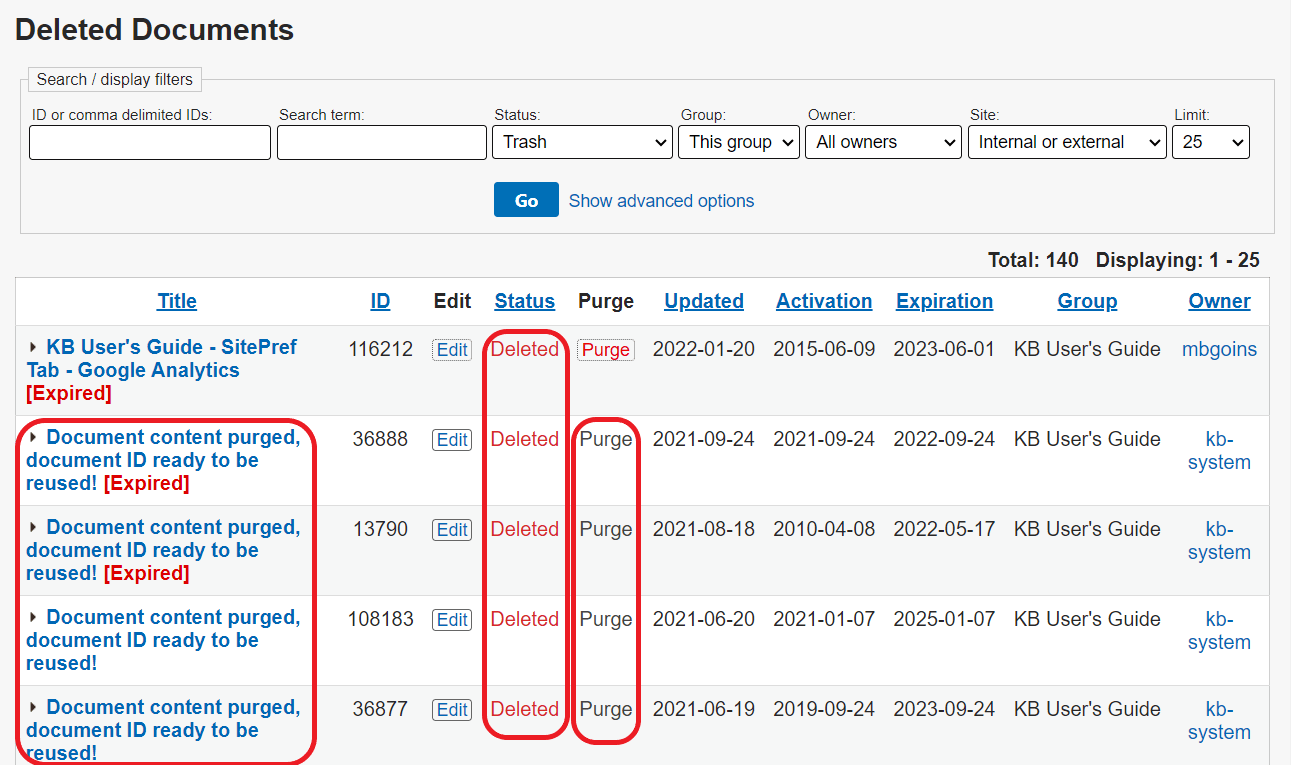Image resolution: width=1291 pixels, height=765 pixels.
Task: Click the Search term field
Action: pos(381,142)
